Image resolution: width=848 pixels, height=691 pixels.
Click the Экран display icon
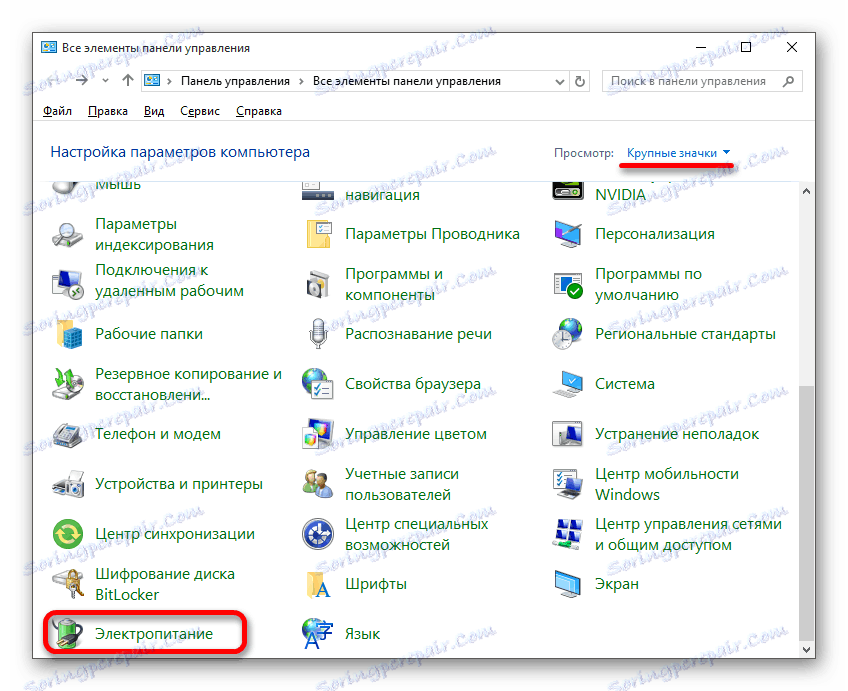click(x=567, y=584)
